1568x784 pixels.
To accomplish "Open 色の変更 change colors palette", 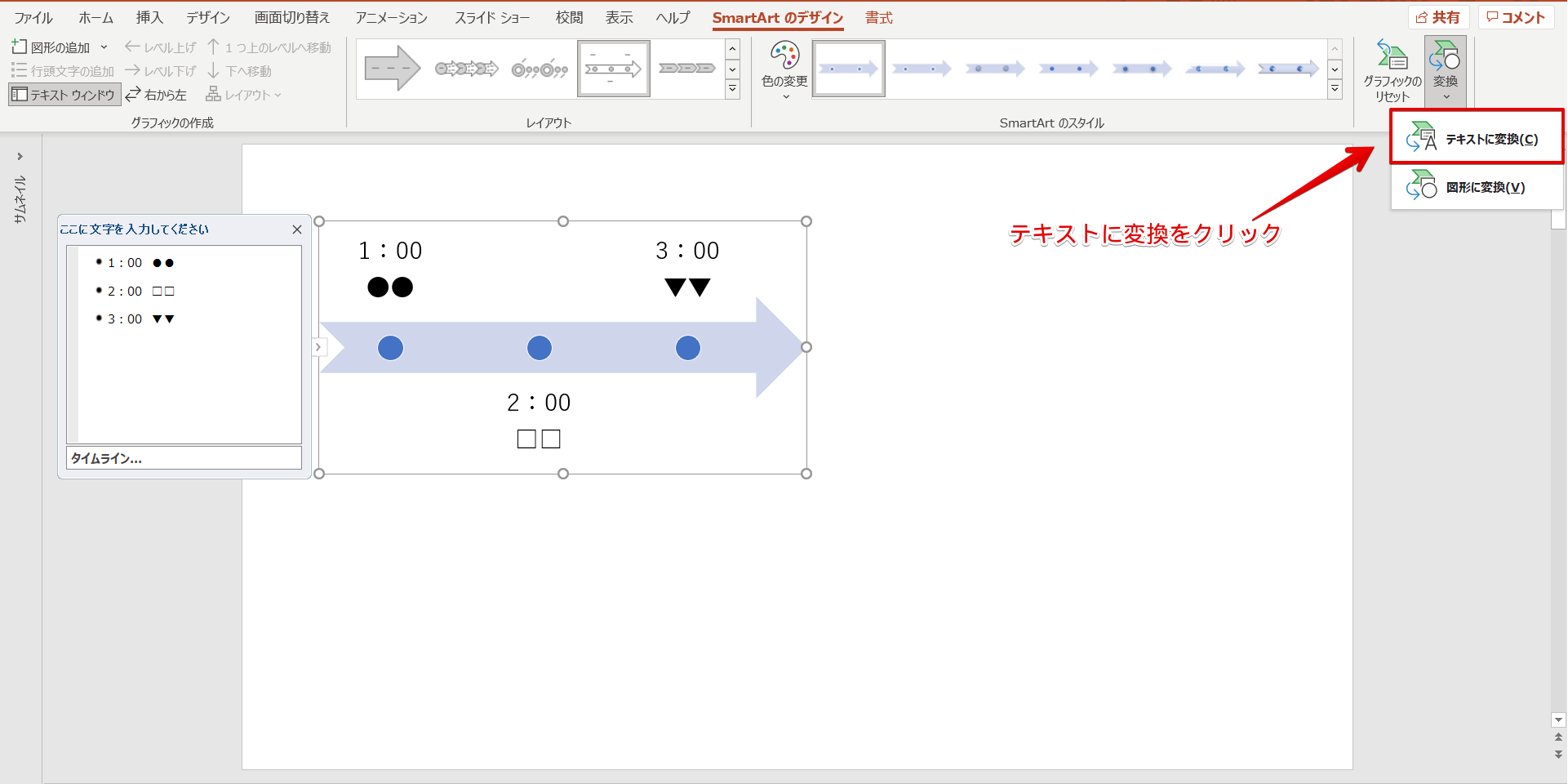I will pyautogui.click(x=784, y=70).
